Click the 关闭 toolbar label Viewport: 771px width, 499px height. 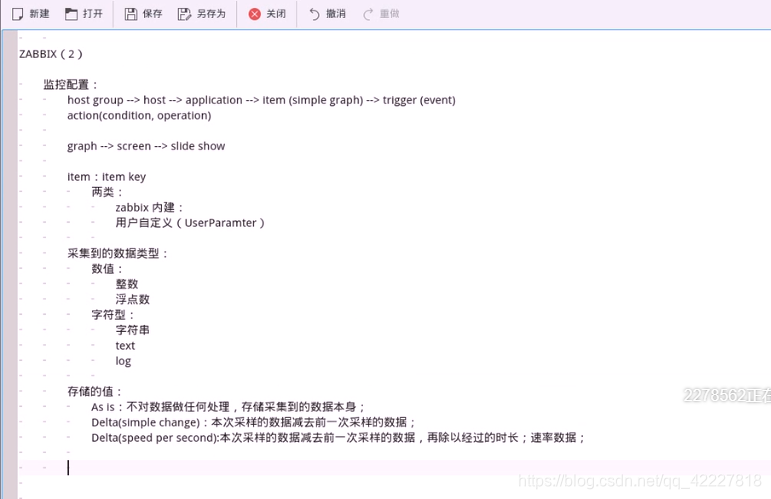click(276, 14)
